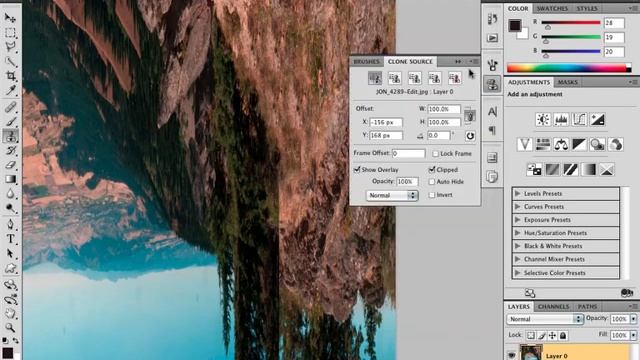Add a Channel Mixer adjustment

point(616,144)
